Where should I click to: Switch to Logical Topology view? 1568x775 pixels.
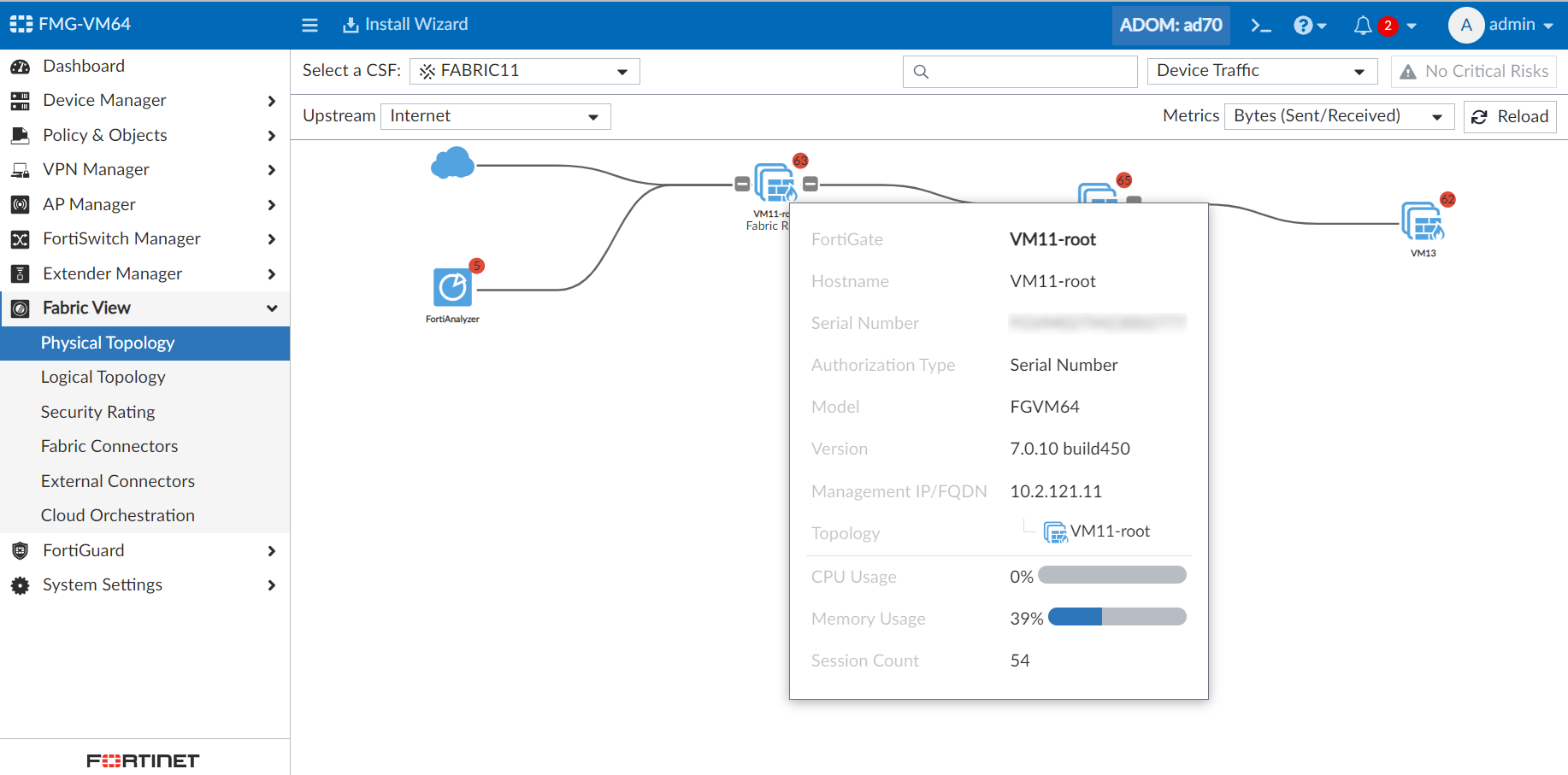click(103, 377)
